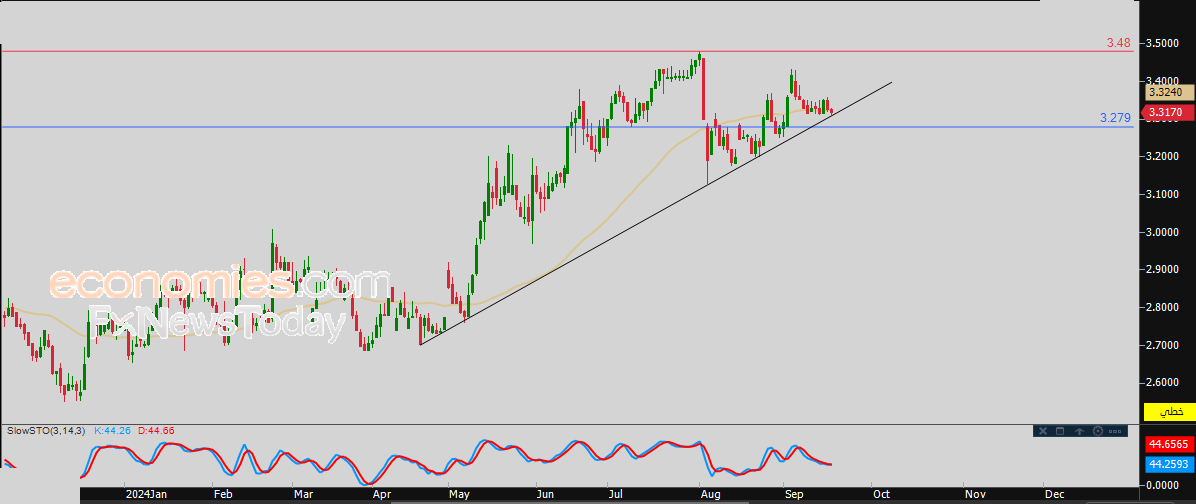Click the SlowSTO(3,14,3) indicator label
Viewport: 1196px width, 504px height.
tap(45, 431)
